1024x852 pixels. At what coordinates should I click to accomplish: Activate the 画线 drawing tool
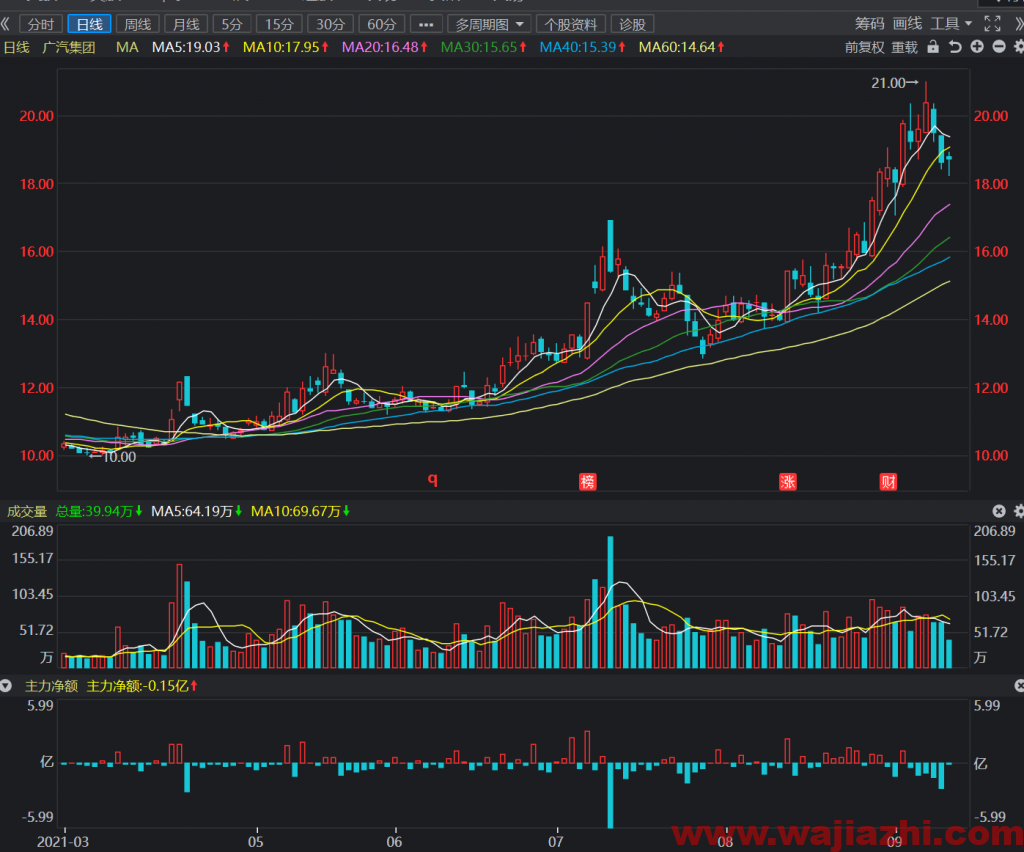tap(907, 24)
